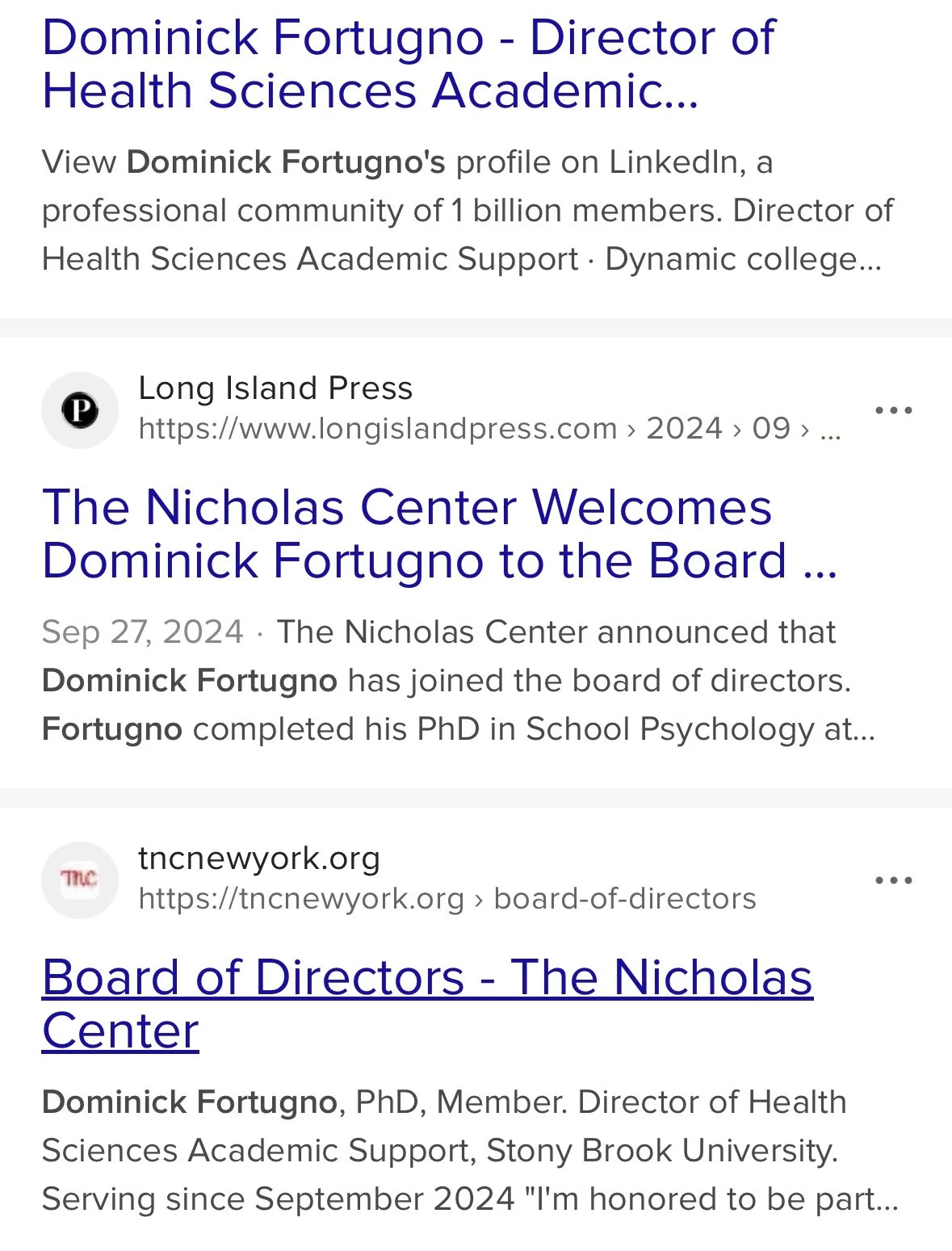Image resolution: width=952 pixels, height=1251 pixels.
Task: Click 'Health Sciences Academic…' title line
Action: point(371,90)
